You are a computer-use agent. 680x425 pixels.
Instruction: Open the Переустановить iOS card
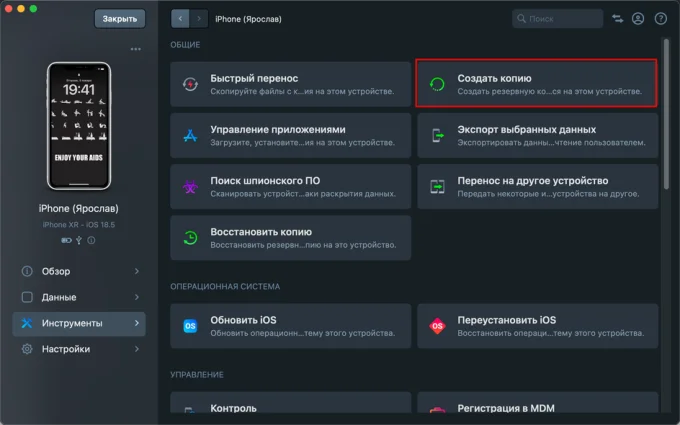[538, 326]
